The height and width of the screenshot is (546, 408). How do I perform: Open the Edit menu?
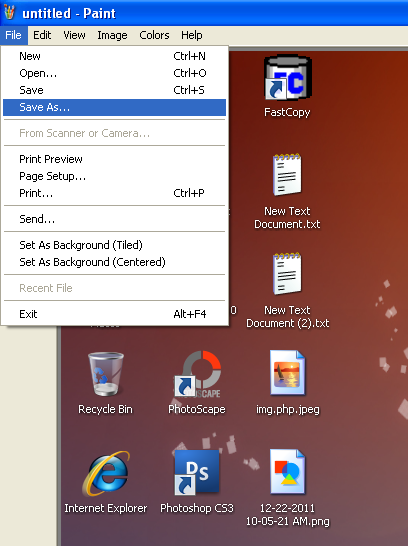[42, 35]
